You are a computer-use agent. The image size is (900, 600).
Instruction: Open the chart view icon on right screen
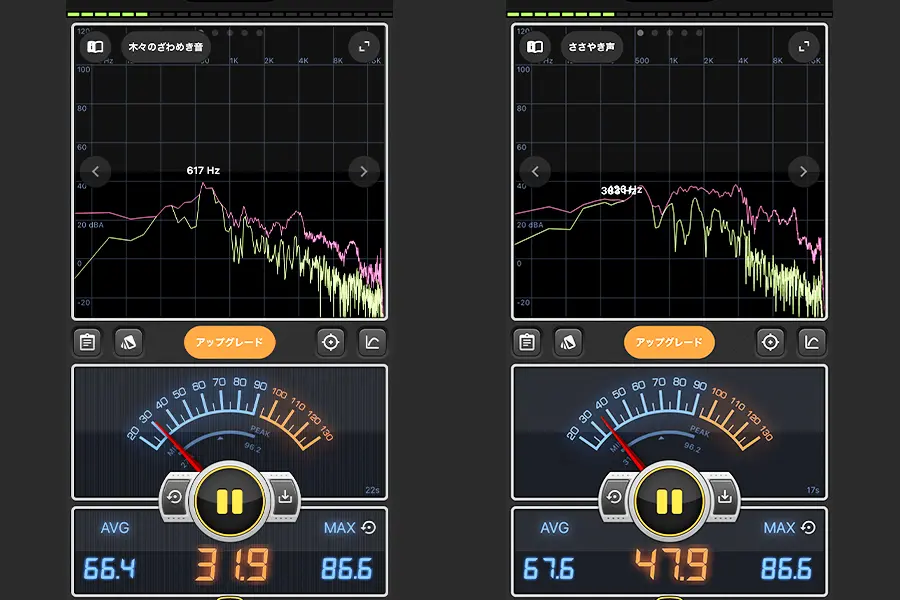click(x=812, y=343)
